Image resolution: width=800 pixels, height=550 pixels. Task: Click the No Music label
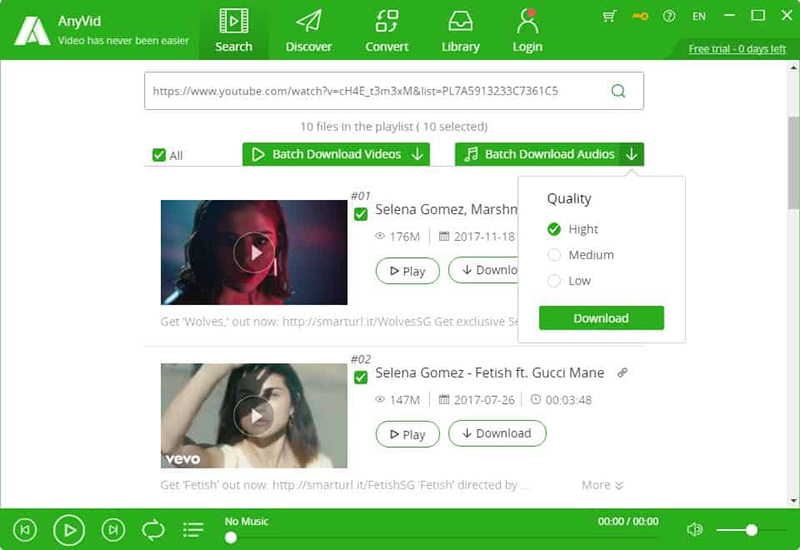246,521
